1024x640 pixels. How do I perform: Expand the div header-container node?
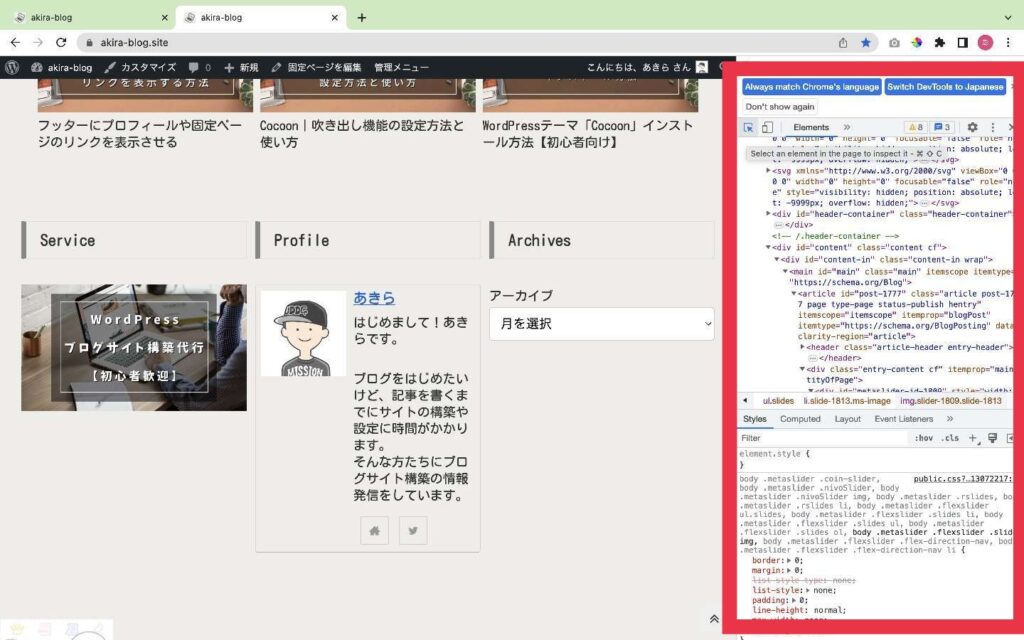pyautogui.click(x=768, y=214)
